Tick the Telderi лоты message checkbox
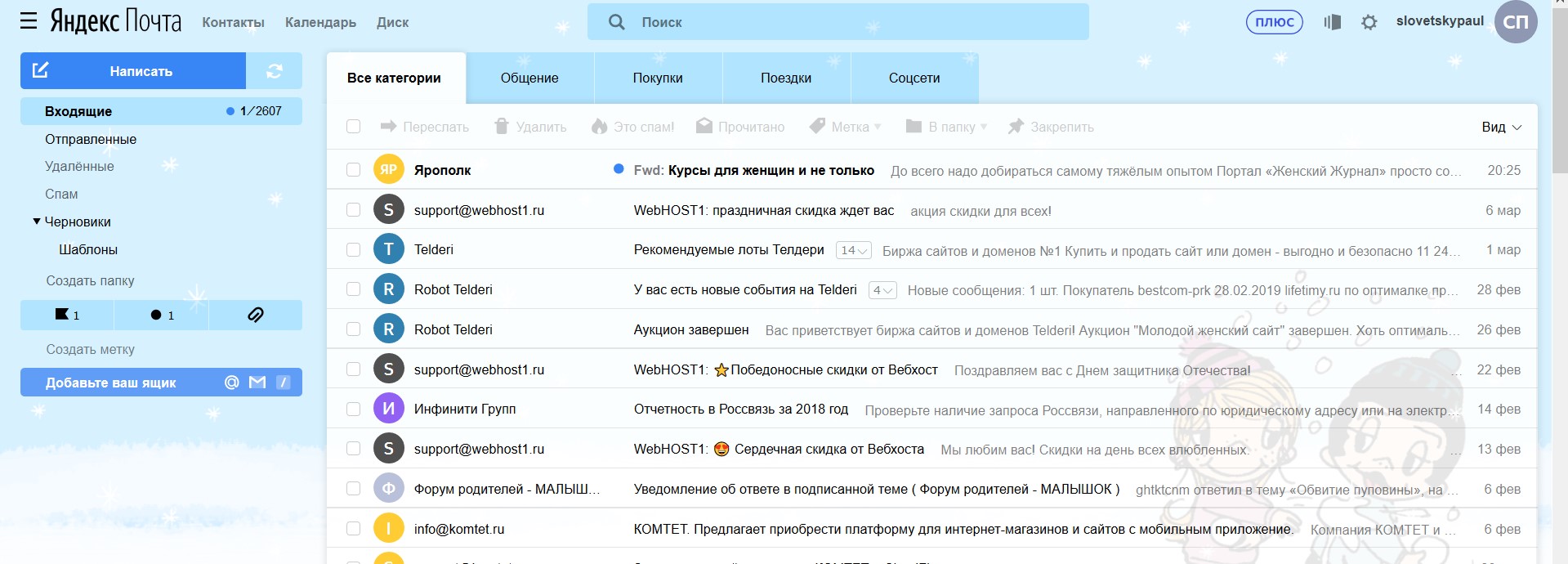The height and width of the screenshot is (564, 1568). click(353, 250)
